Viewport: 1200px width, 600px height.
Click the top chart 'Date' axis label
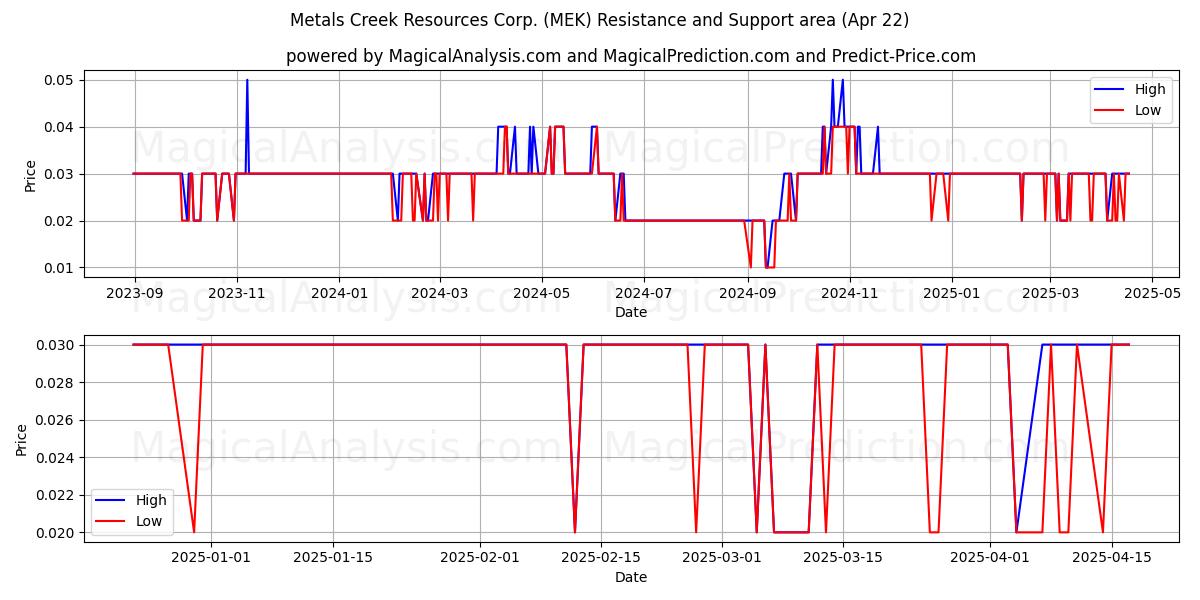point(631,312)
